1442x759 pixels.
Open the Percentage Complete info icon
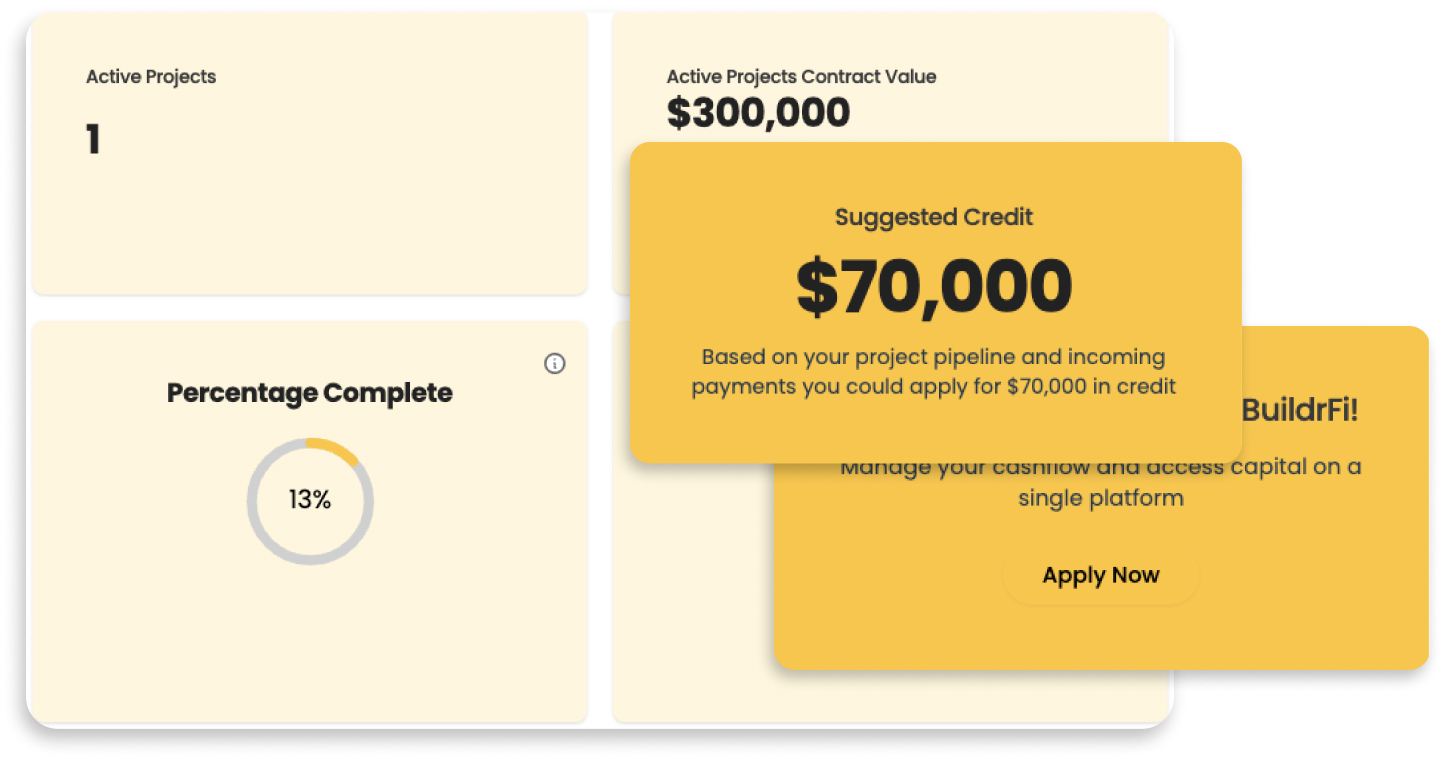pos(555,364)
